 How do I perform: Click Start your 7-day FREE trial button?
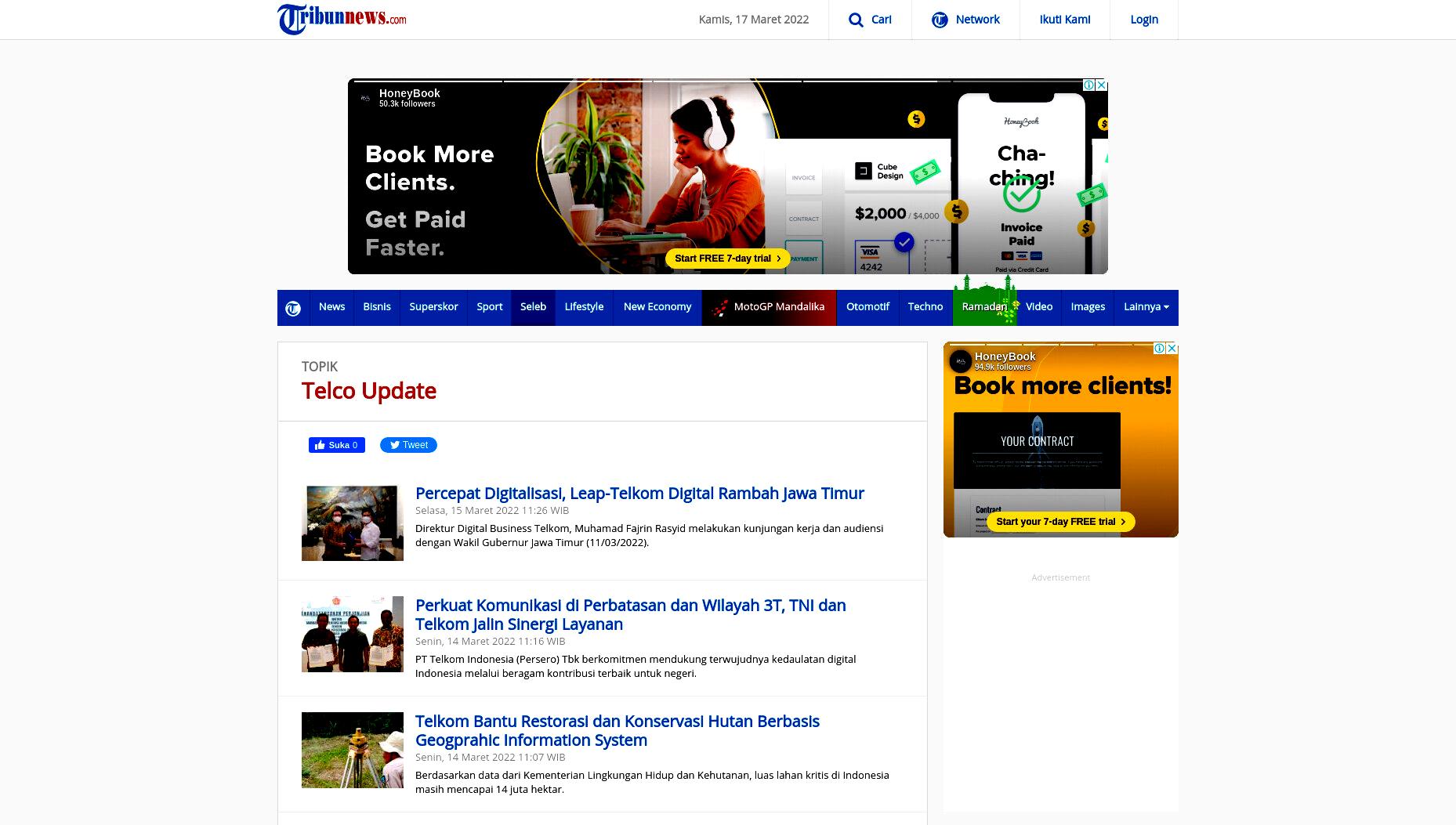point(1060,522)
